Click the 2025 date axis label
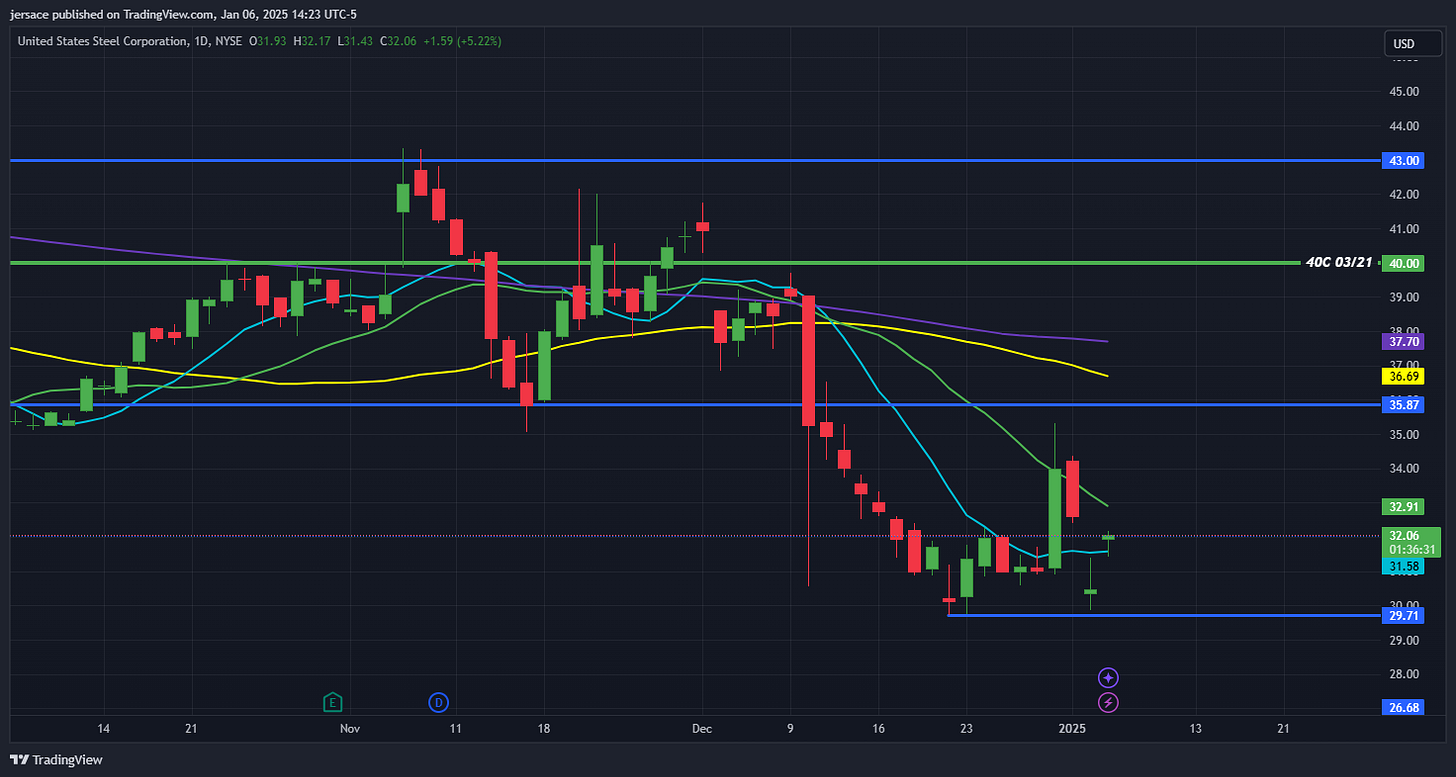Screen dimensions: 1456x777 (x=1071, y=729)
